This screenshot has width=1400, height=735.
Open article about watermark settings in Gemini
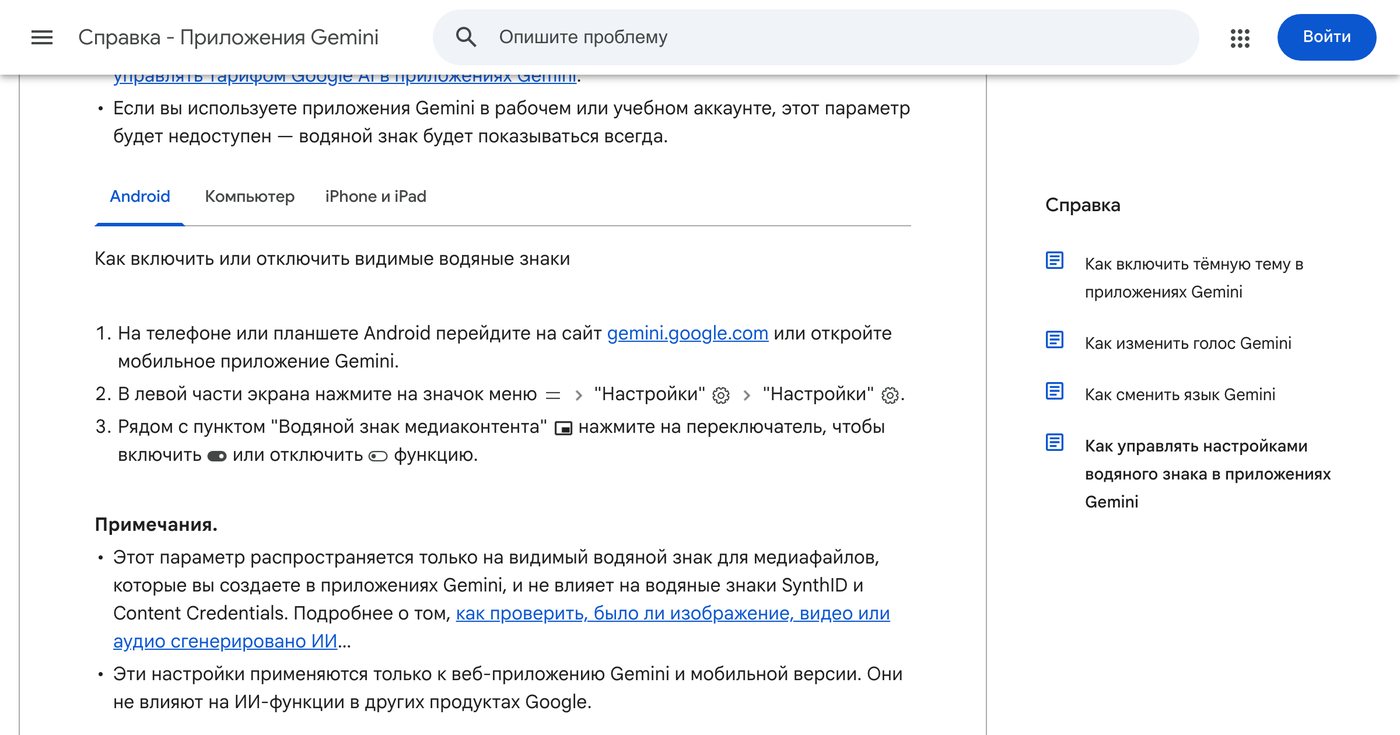[x=1208, y=474]
